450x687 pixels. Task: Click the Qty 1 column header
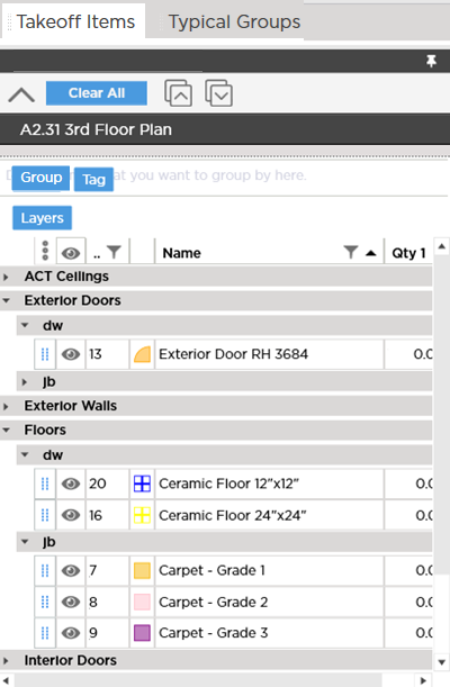[408, 253]
